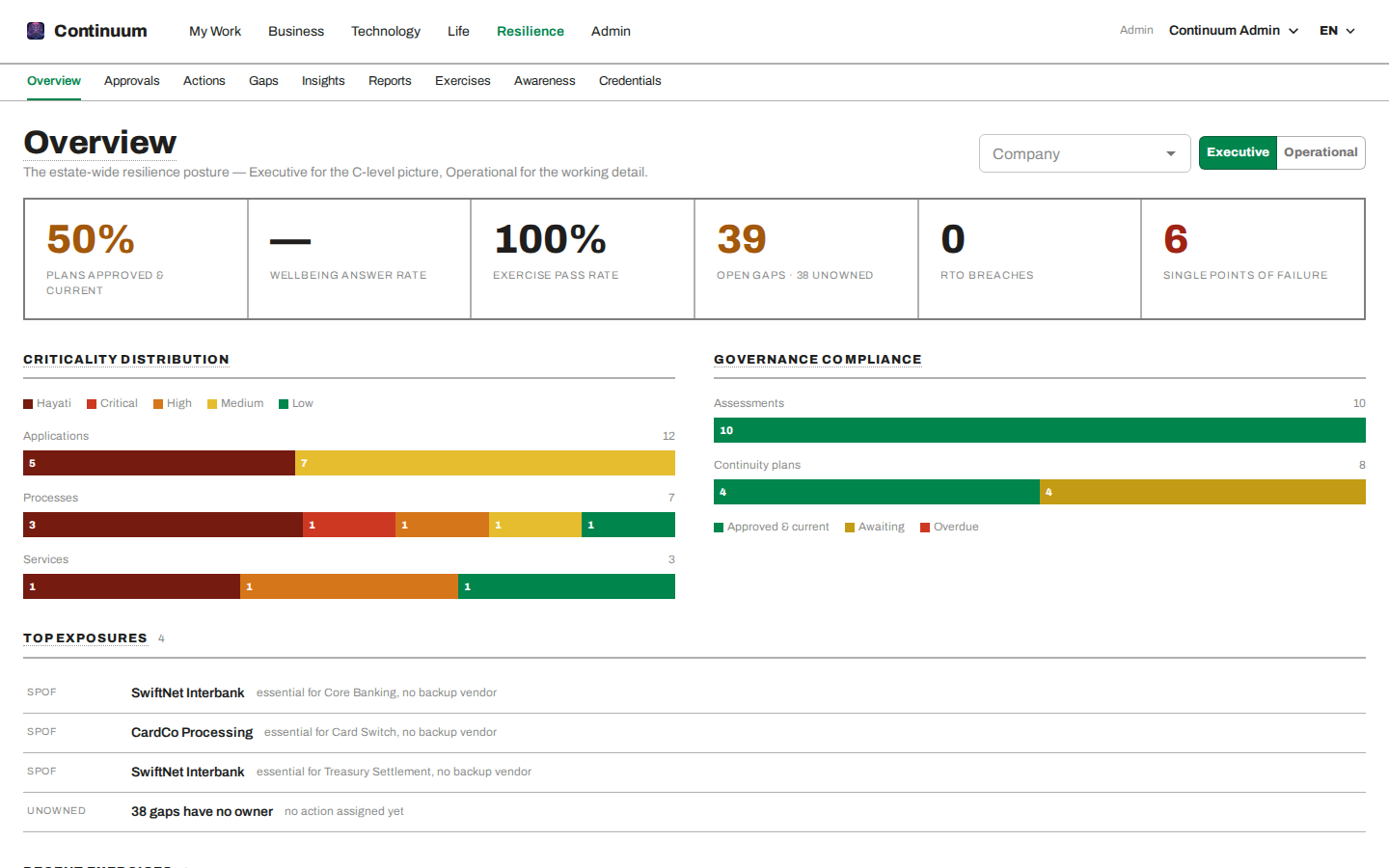Open the Credentials tab
1389x868 pixels.
630,81
